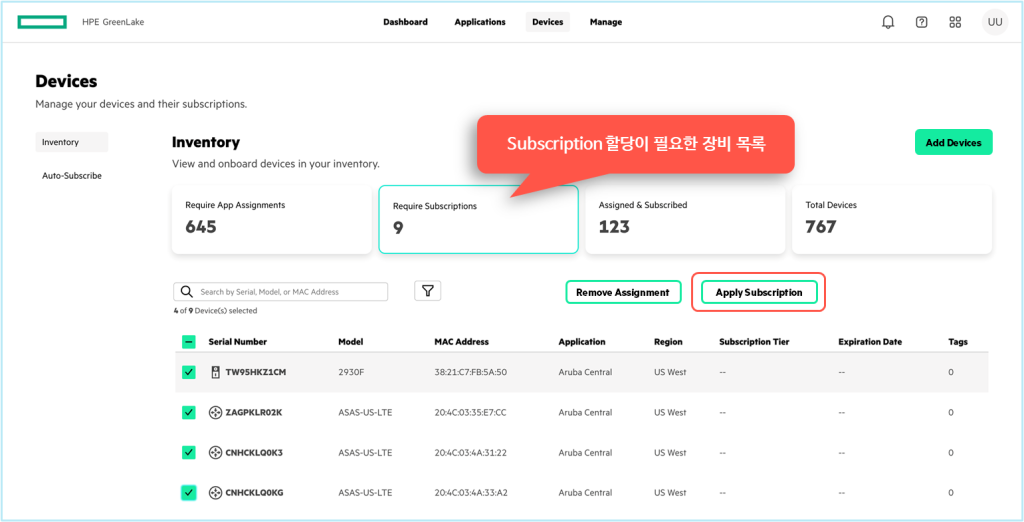Click the switch device icon for TW95HKZ1CM

click(x=215, y=372)
